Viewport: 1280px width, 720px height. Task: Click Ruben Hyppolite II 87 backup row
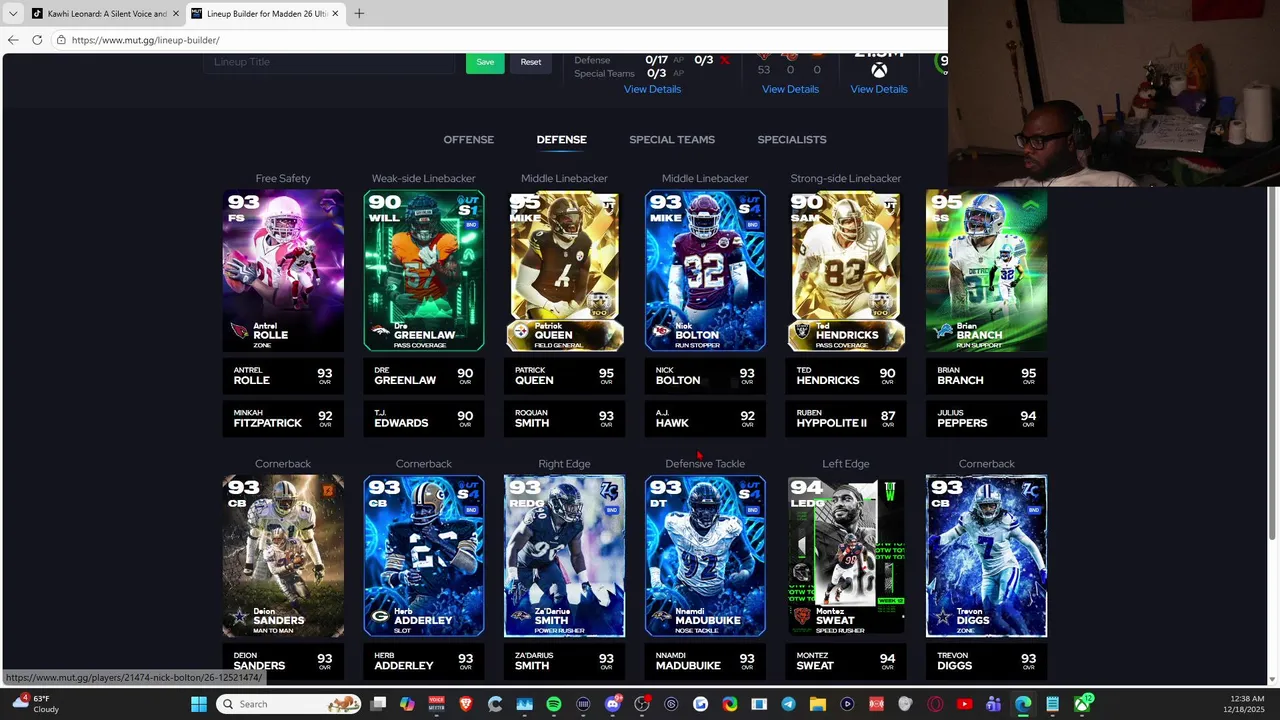tap(846, 418)
